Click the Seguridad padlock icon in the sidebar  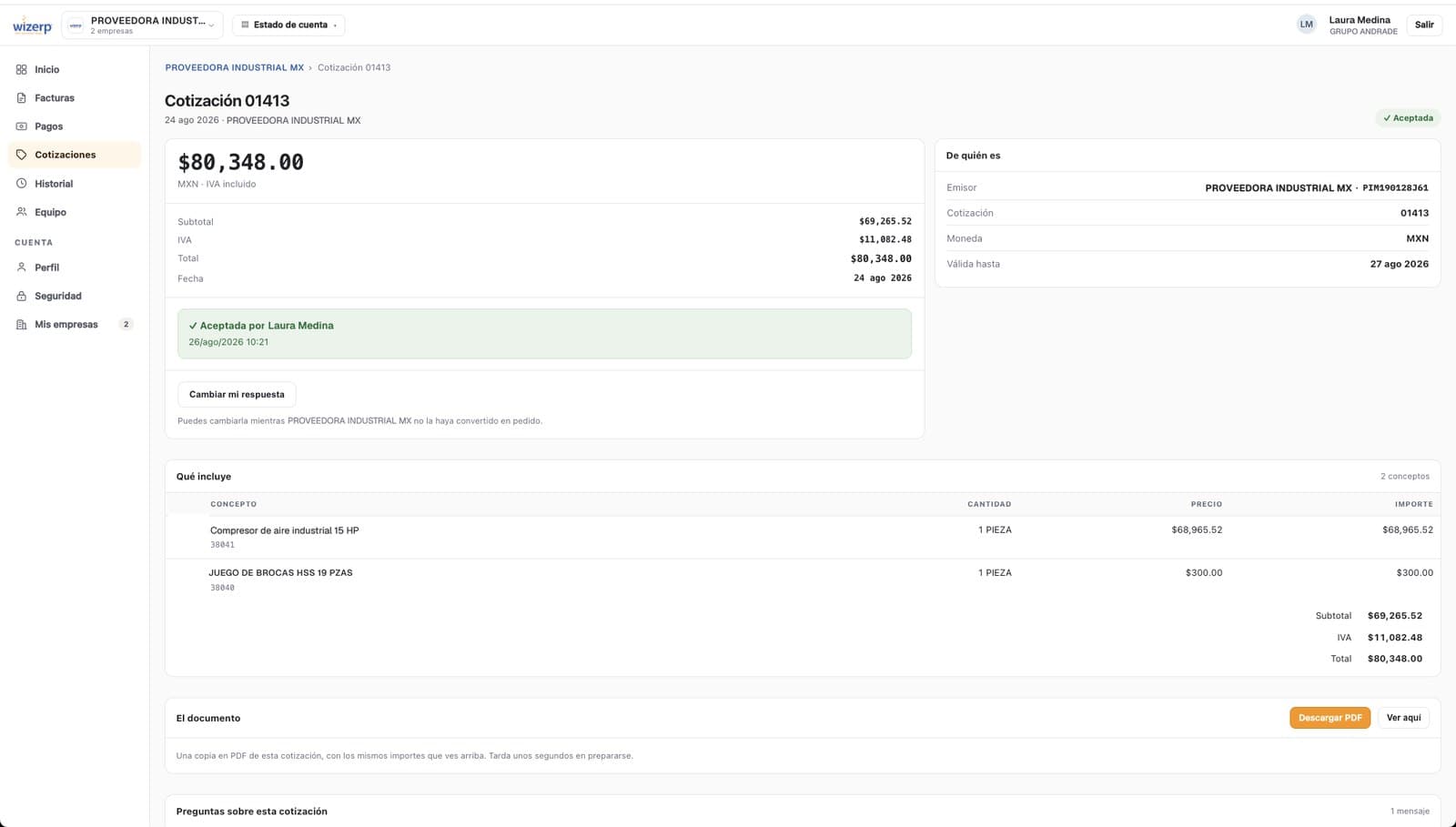pos(22,297)
